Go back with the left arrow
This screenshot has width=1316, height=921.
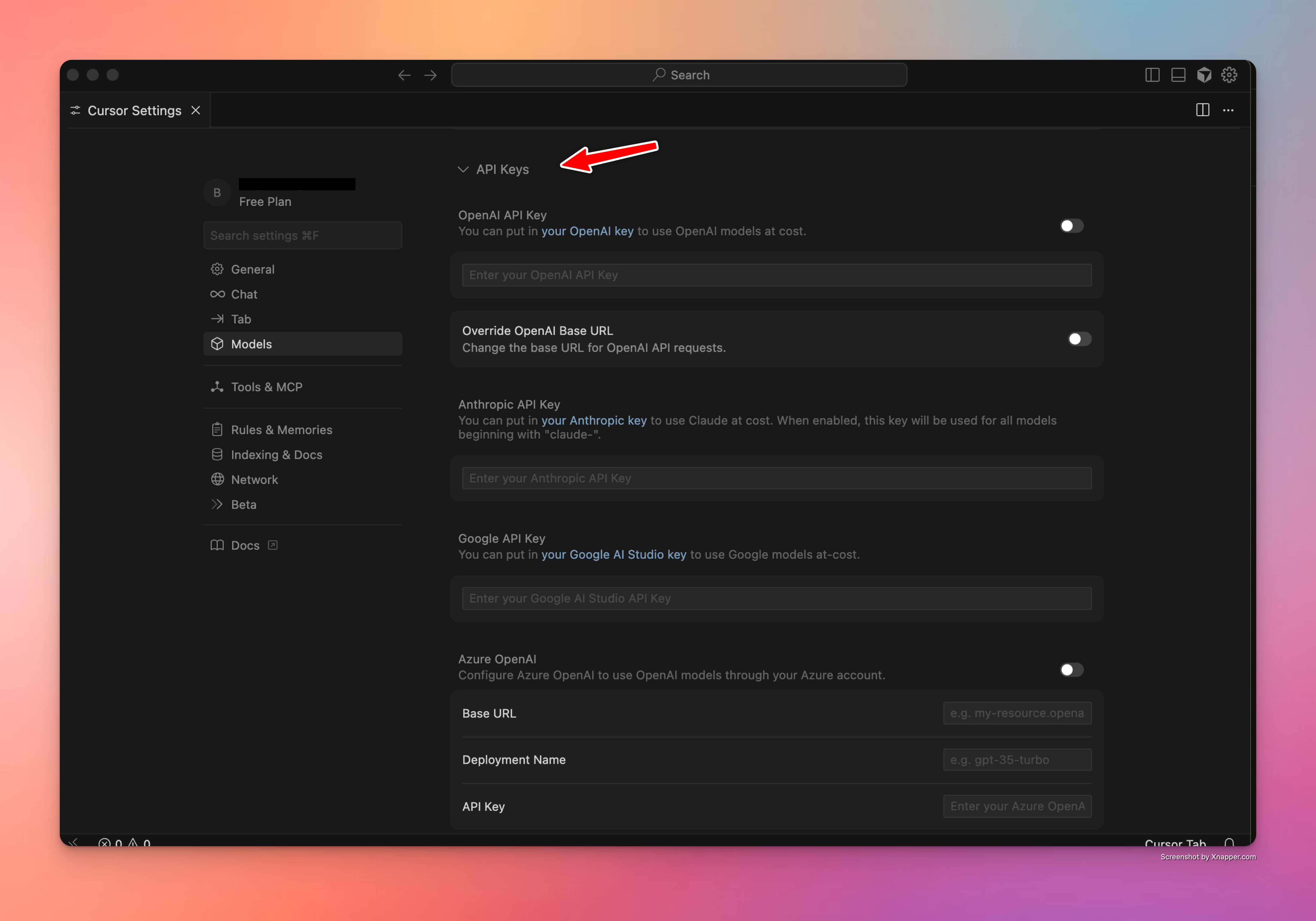pyautogui.click(x=404, y=75)
